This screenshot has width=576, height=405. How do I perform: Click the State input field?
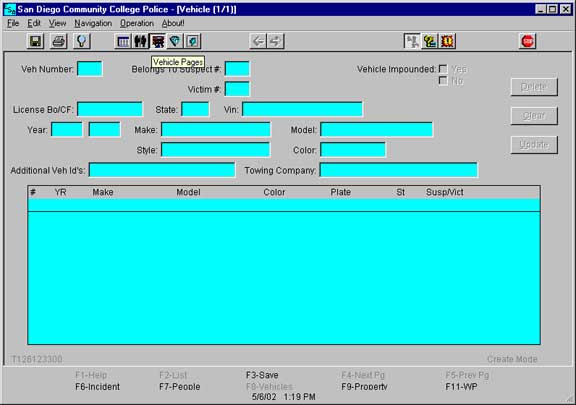(x=195, y=109)
